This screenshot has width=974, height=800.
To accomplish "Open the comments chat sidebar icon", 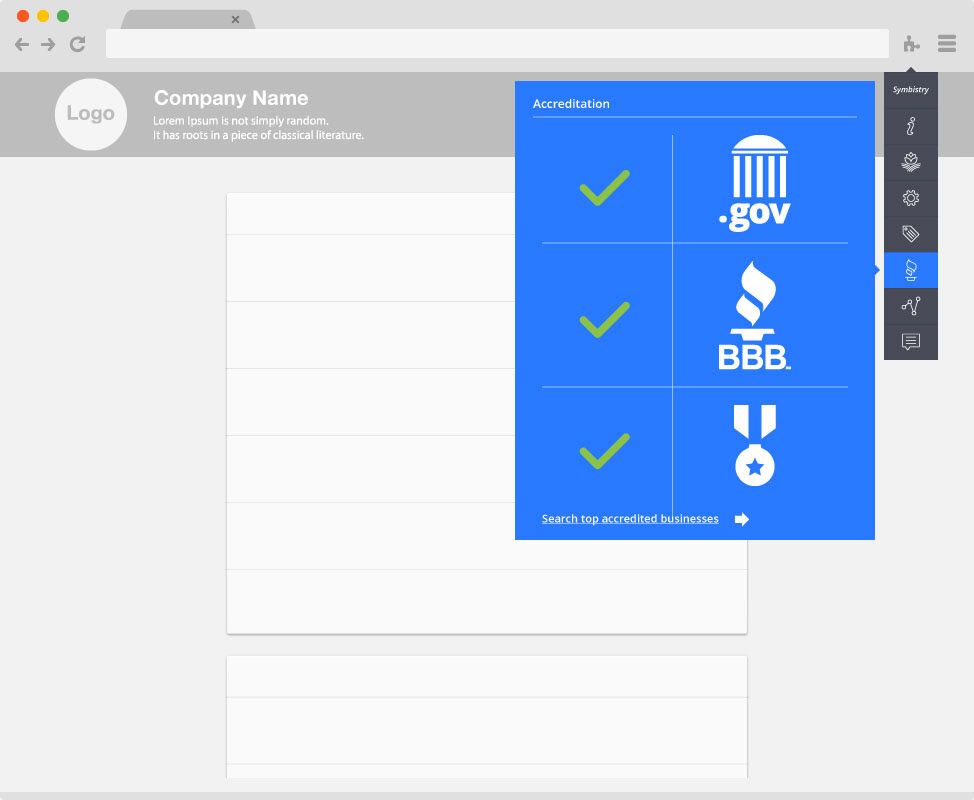I will (911, 342).
